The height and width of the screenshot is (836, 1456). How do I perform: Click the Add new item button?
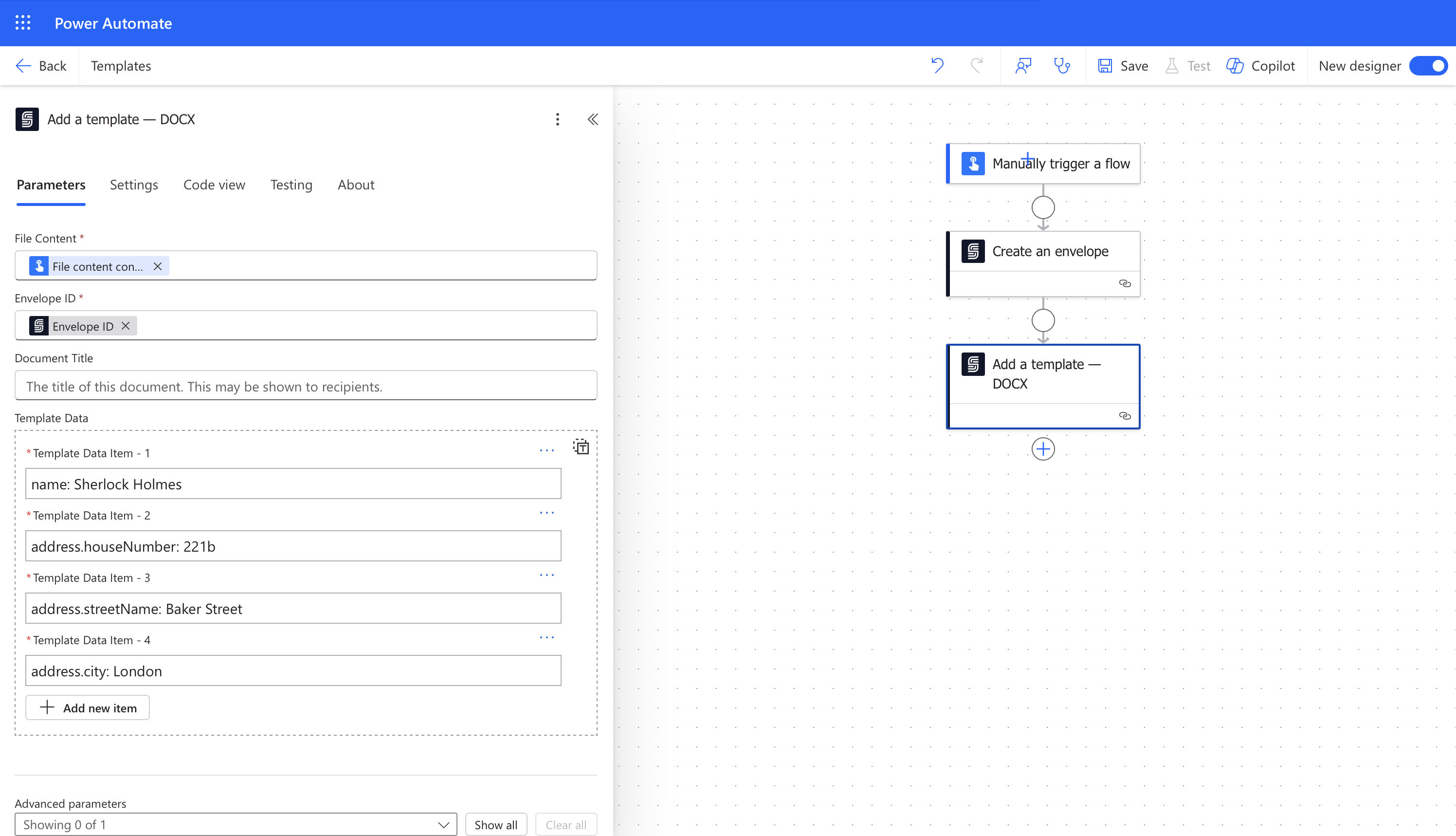[87, 707]
